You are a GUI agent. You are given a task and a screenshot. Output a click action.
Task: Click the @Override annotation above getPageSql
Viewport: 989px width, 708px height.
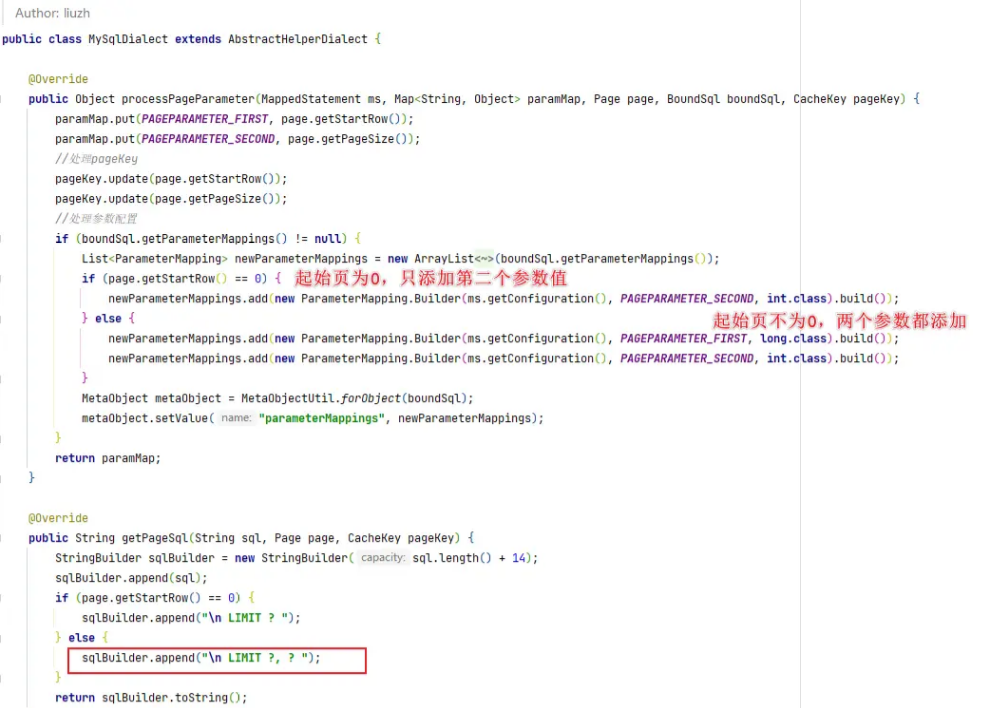[x=58, y=518]
